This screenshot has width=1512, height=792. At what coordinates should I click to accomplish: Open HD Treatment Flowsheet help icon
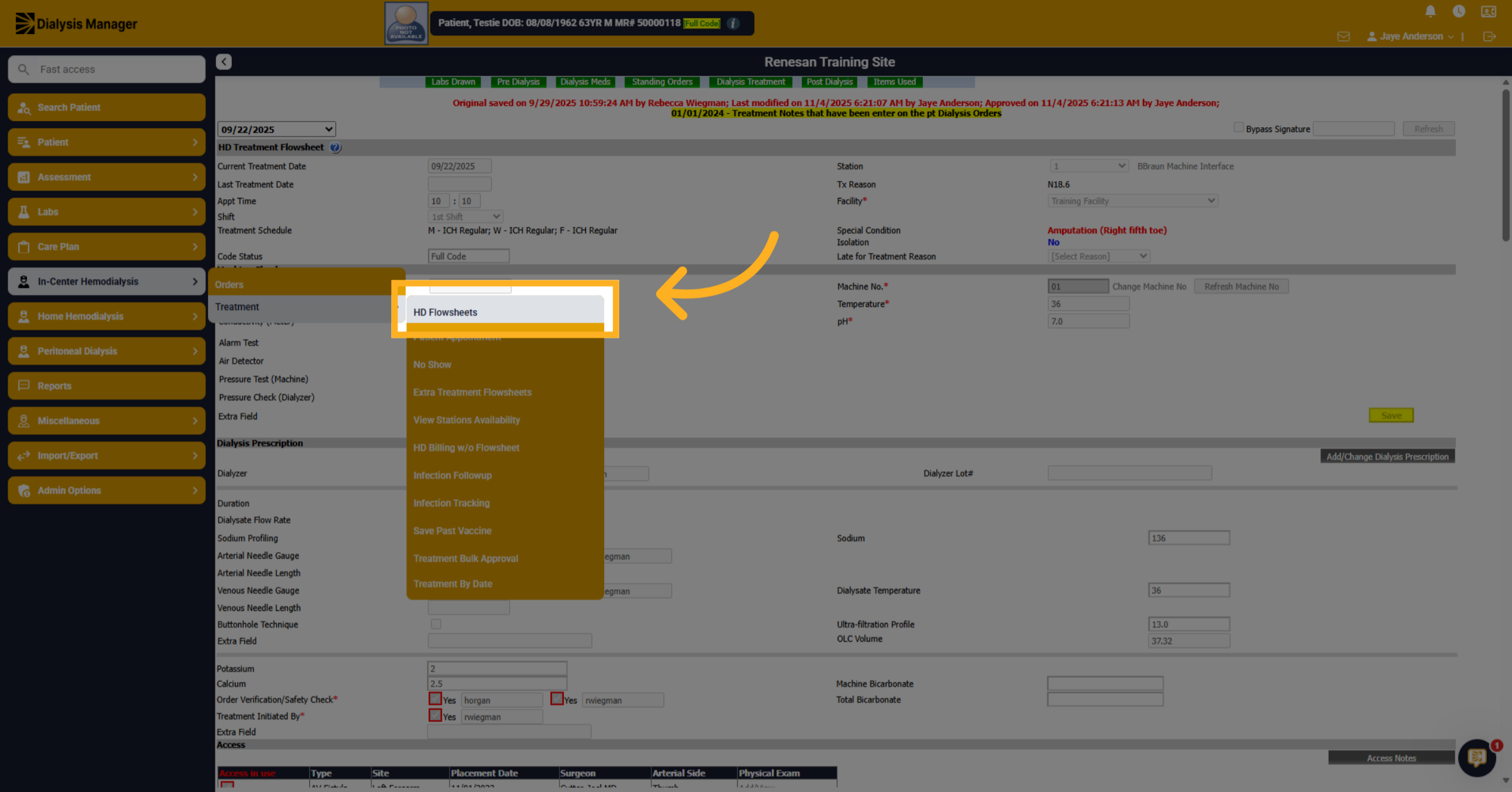click(335, 147)
